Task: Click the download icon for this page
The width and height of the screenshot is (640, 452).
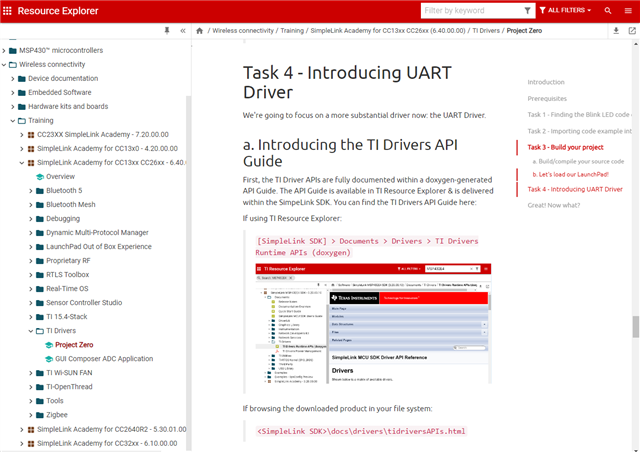Action: [616, 31]
